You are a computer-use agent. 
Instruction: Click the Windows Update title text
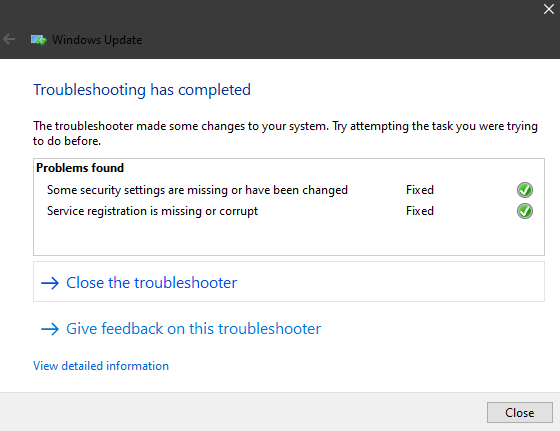(x=97, y=40)
